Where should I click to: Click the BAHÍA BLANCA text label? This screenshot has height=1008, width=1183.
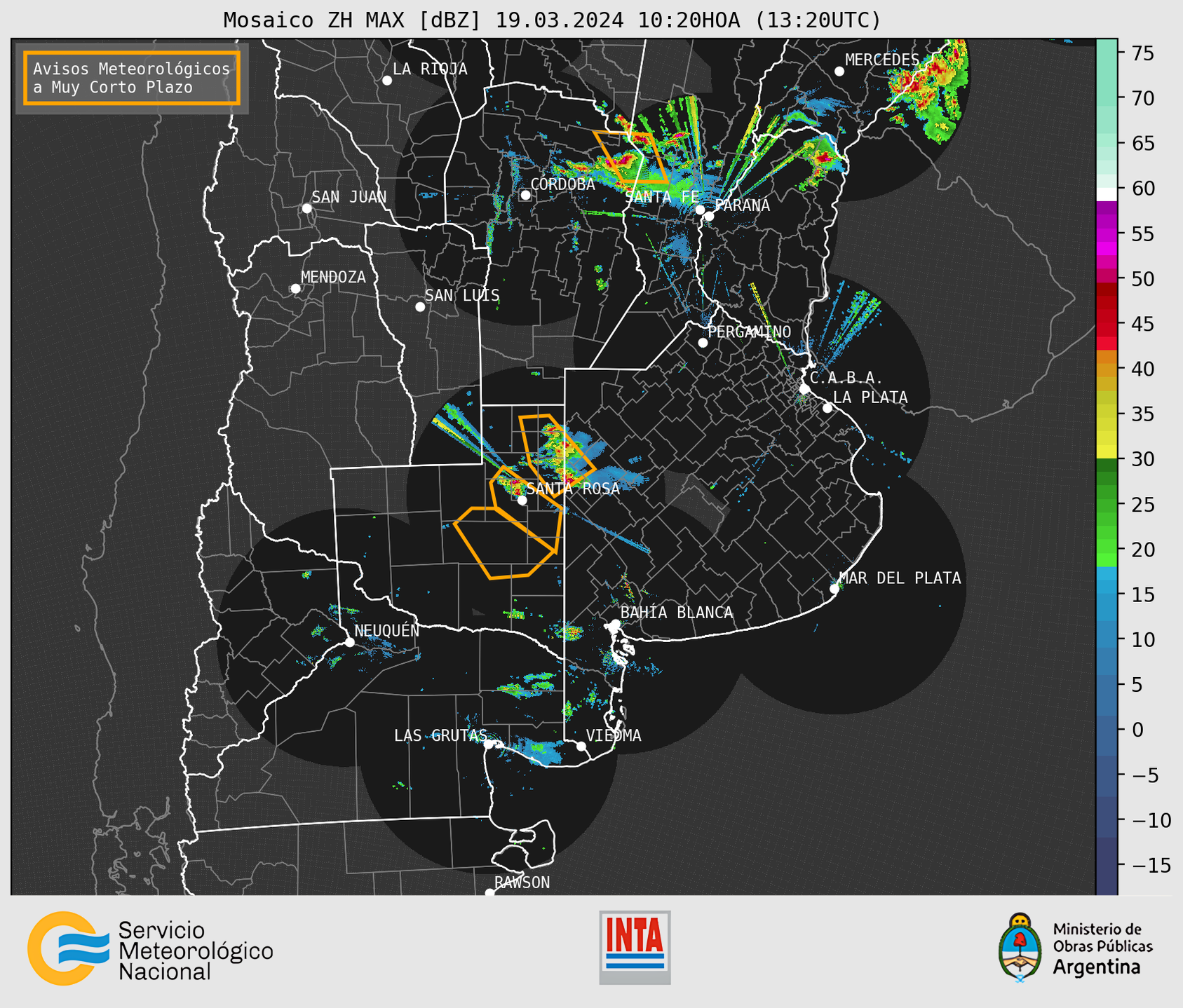pos(677,612)
